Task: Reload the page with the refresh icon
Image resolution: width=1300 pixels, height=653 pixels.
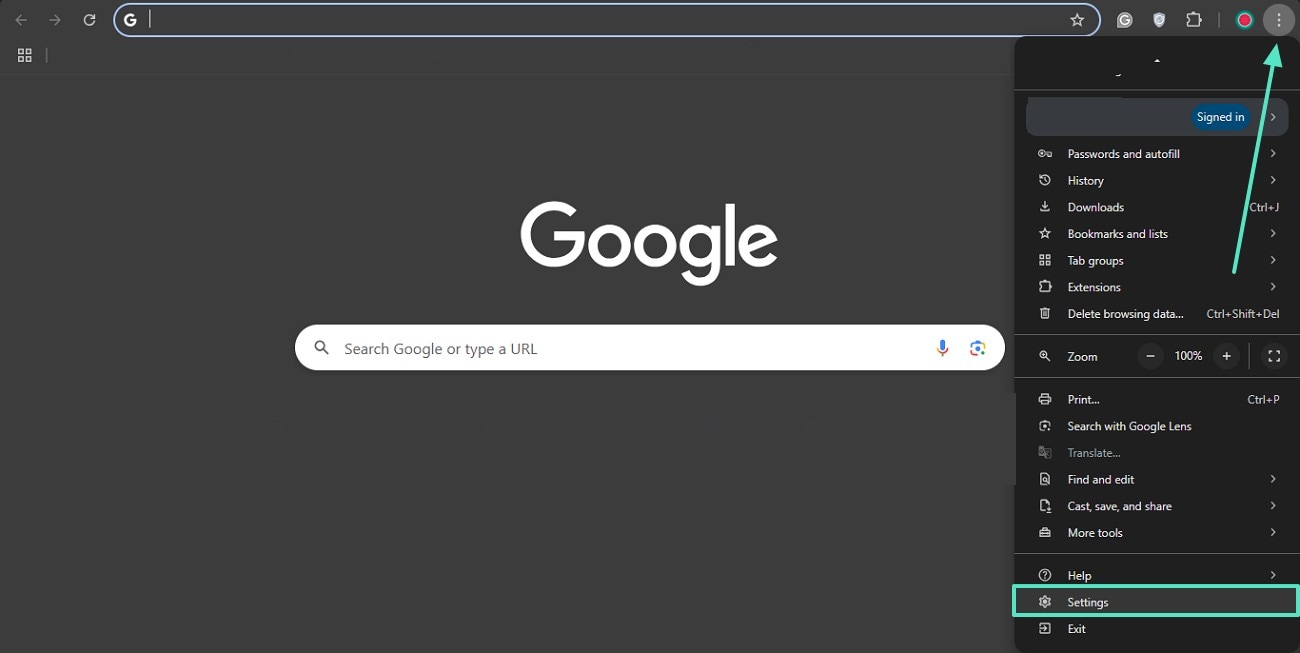Action: [89, 20]
